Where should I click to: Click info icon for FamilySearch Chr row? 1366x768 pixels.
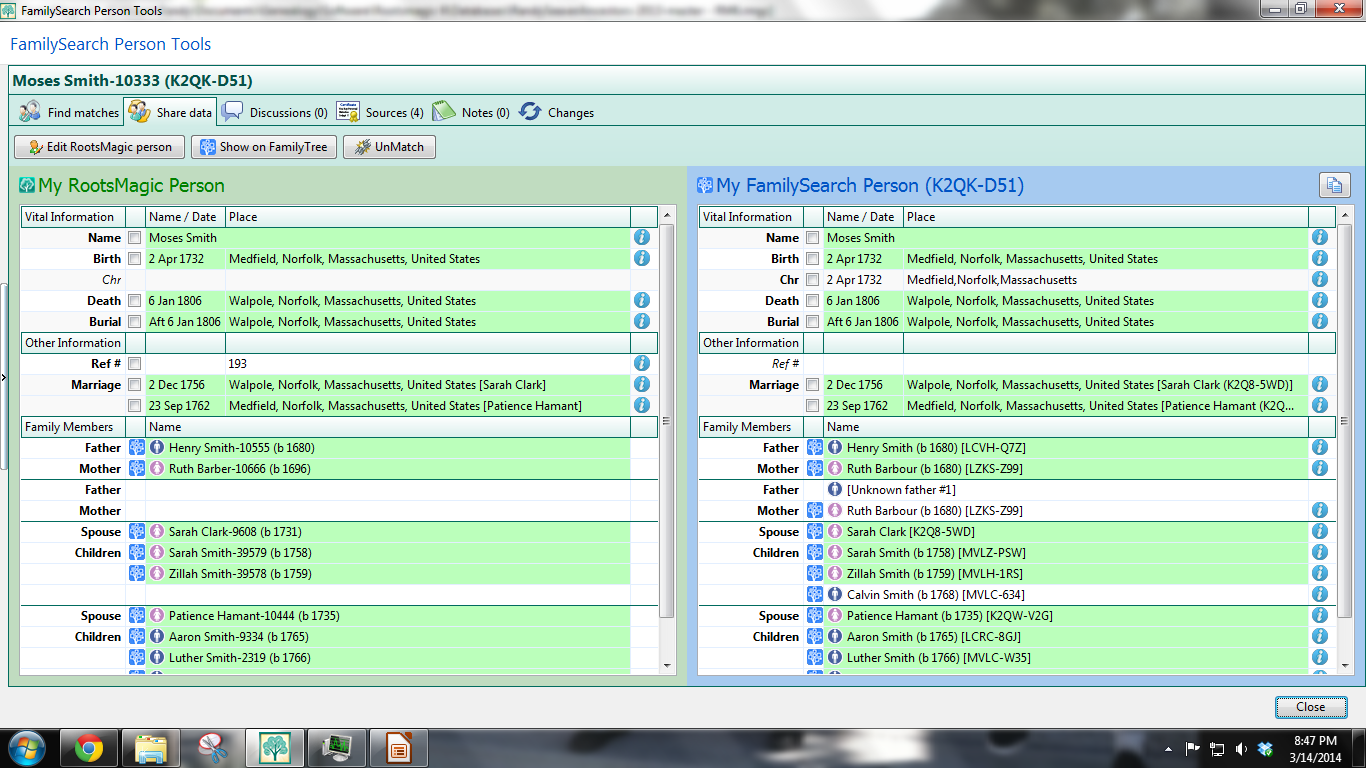coord(1320,280)
